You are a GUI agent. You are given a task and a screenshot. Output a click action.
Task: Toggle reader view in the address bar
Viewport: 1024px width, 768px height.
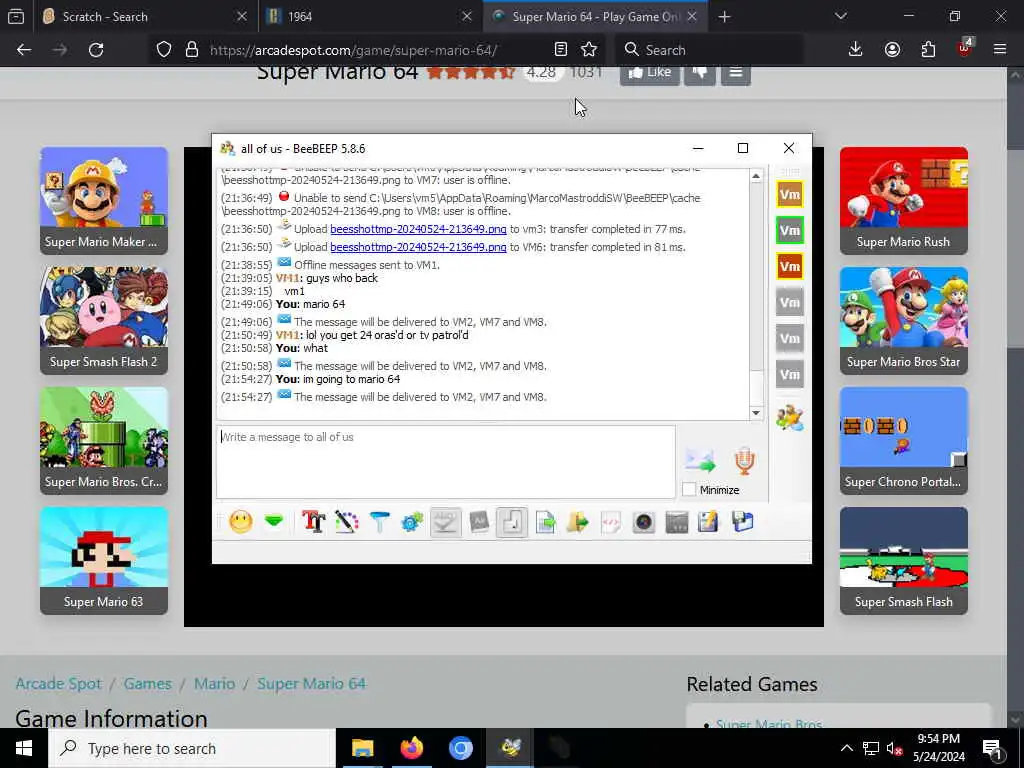click(560, 50)
